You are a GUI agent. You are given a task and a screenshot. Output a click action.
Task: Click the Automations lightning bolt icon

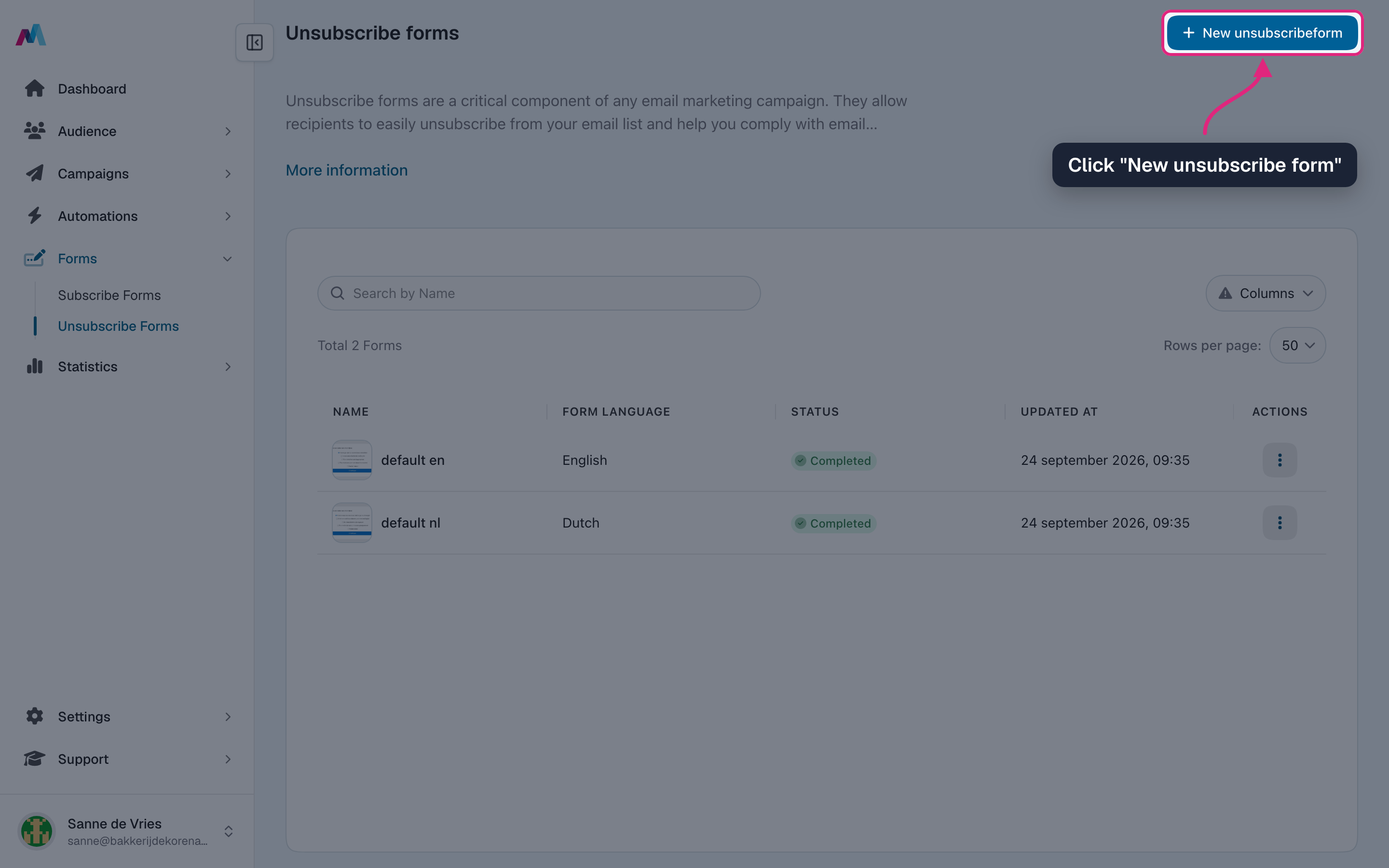click(x=34, y=216)
